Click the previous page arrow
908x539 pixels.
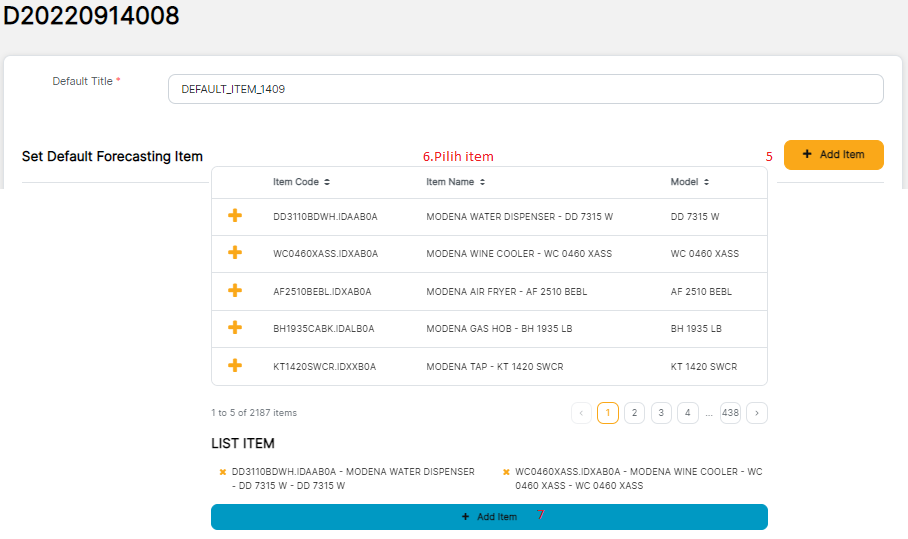tap(581, 413)
